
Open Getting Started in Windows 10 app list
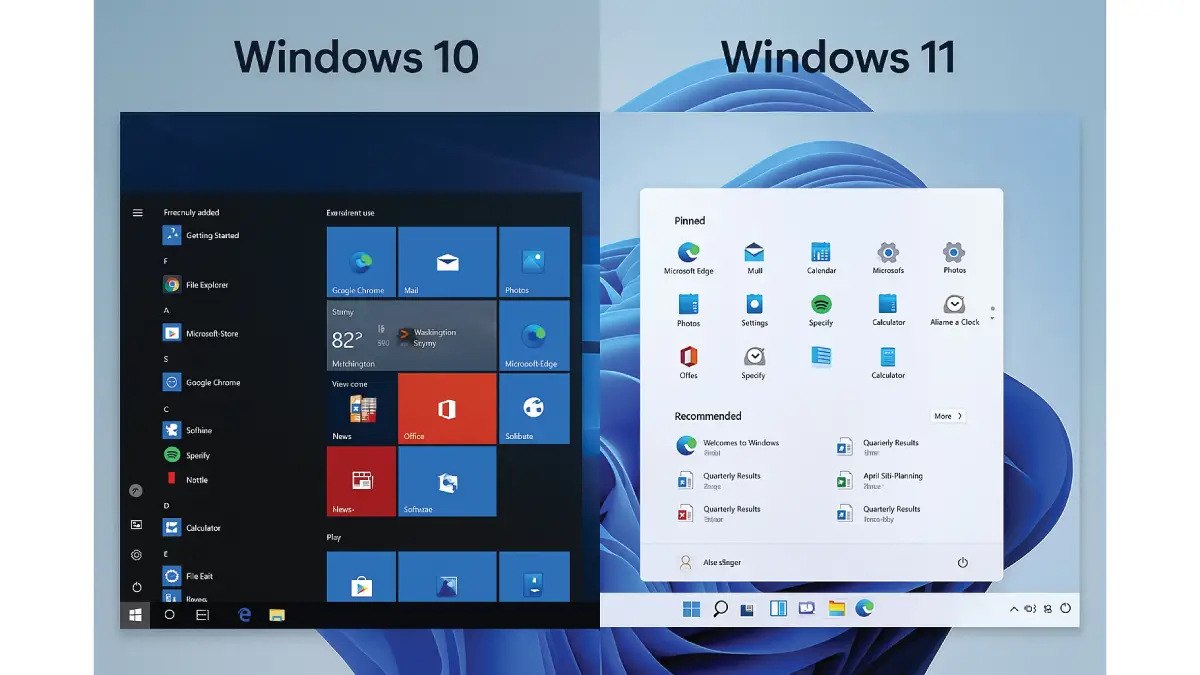tap(202, 236)
